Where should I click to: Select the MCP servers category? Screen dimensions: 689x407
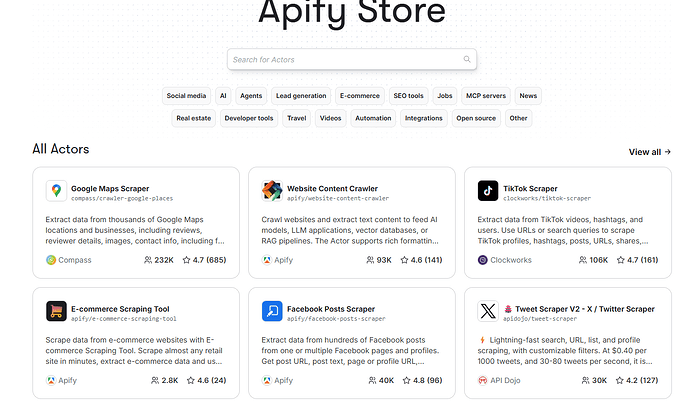487,96
